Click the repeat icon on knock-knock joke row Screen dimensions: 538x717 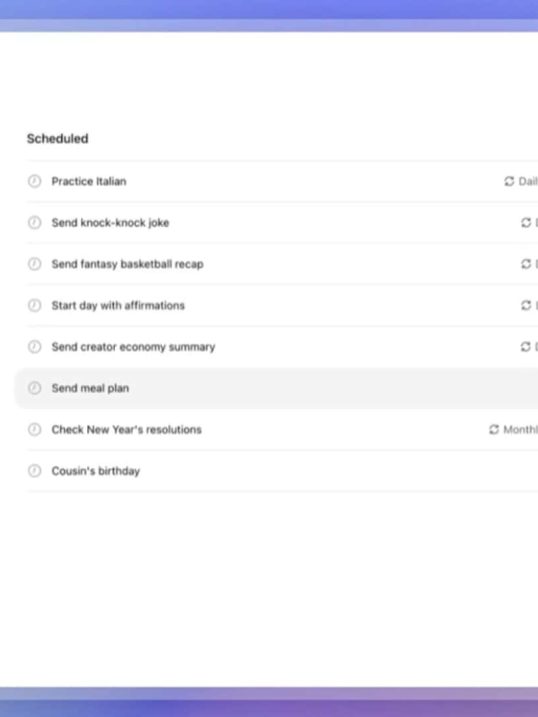[526, 223]
